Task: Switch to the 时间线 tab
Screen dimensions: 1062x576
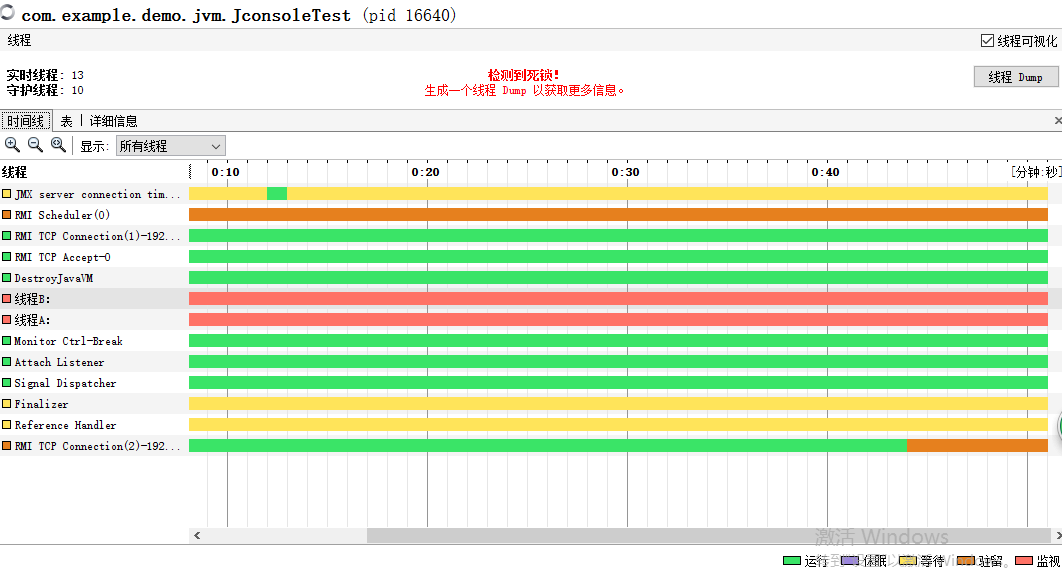Action: pos(26,121)
